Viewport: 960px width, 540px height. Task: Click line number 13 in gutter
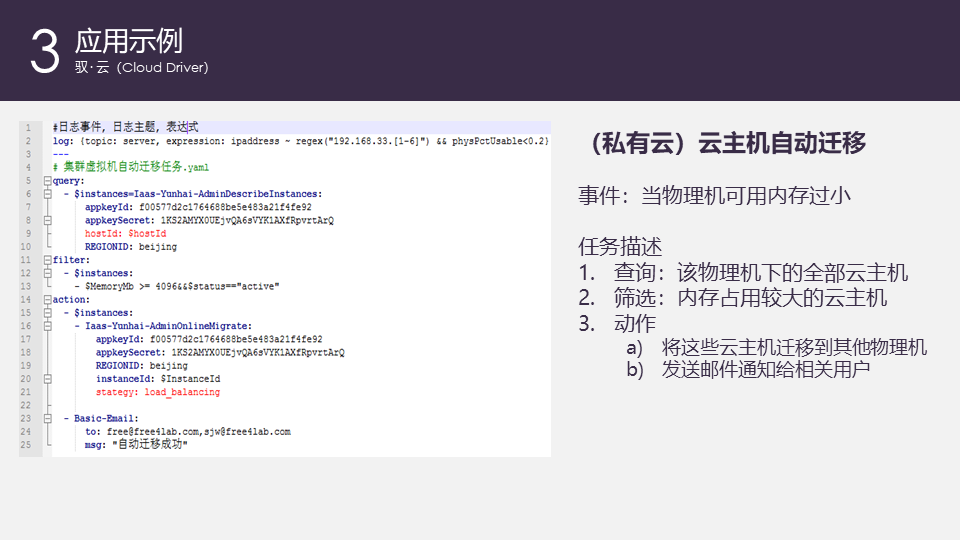pyautogui.click(x=29, y=286)
